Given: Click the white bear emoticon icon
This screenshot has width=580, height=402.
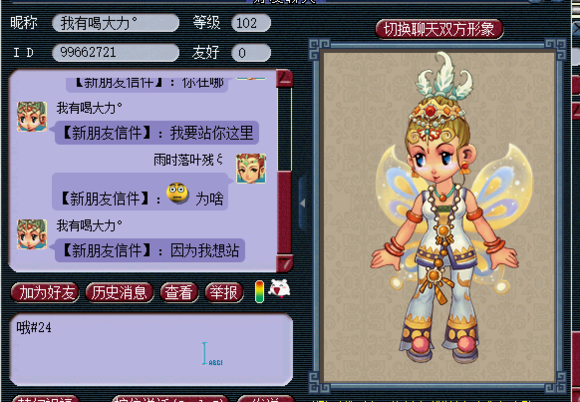Looking at the screenshot, I should [279, 289].
